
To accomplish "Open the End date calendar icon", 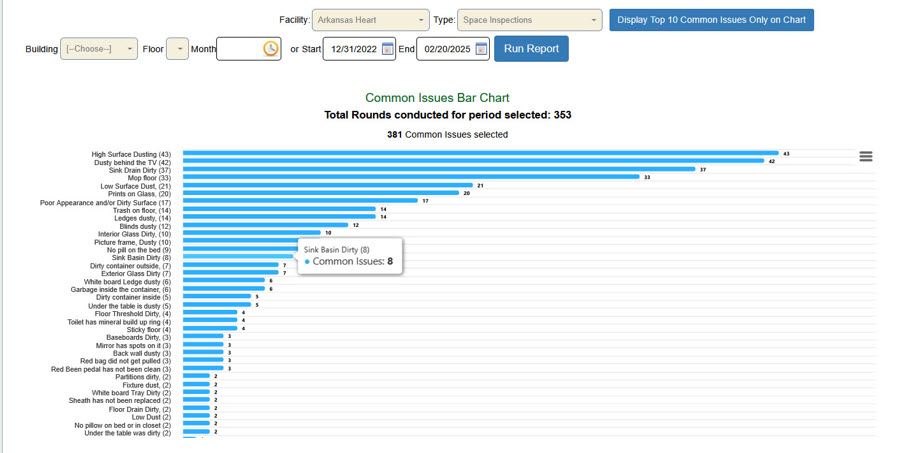I will pyautogui.click(x=481, y=49).
